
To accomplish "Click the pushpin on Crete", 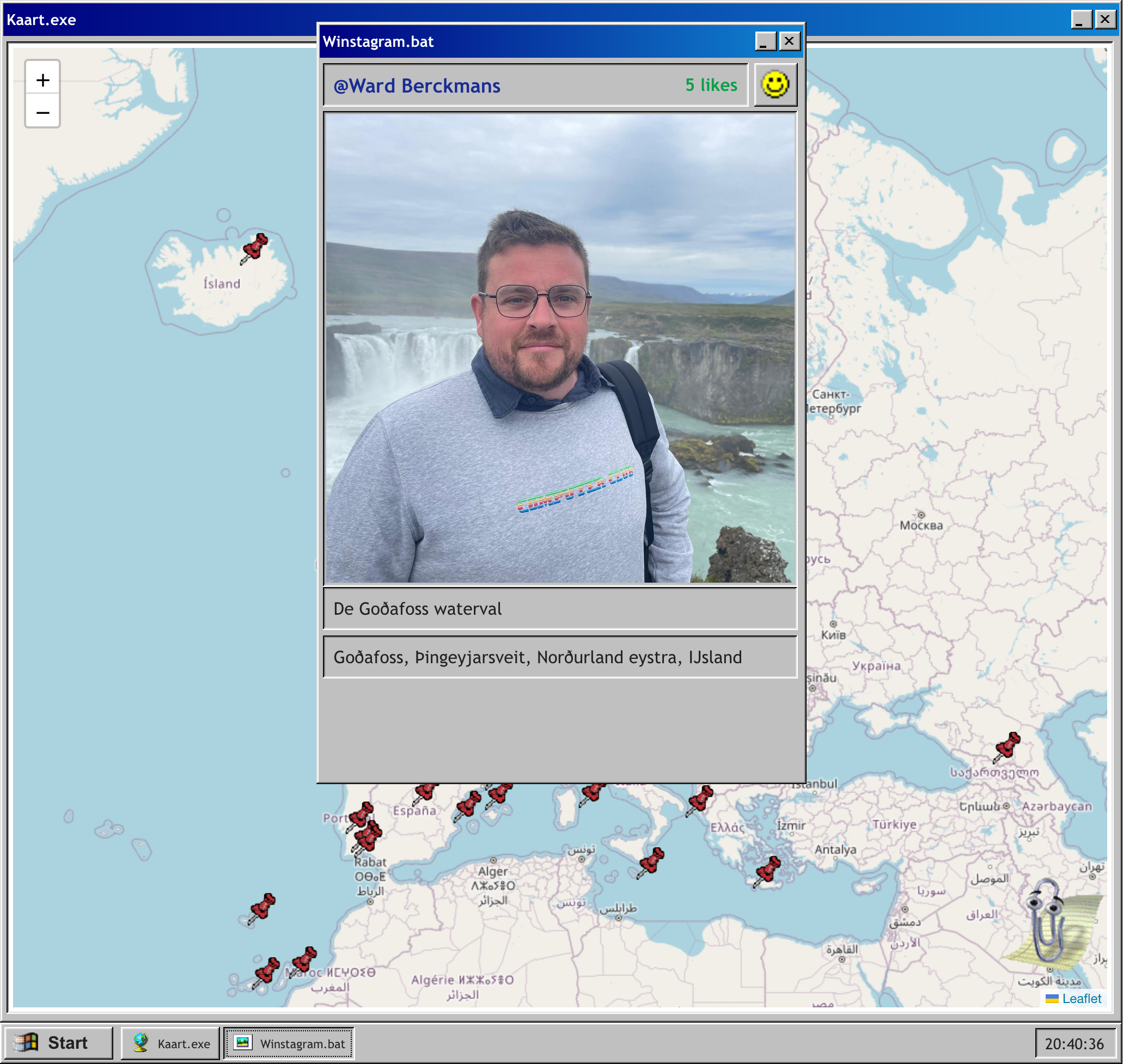I will pyautogui.click(x=767, y=871).
